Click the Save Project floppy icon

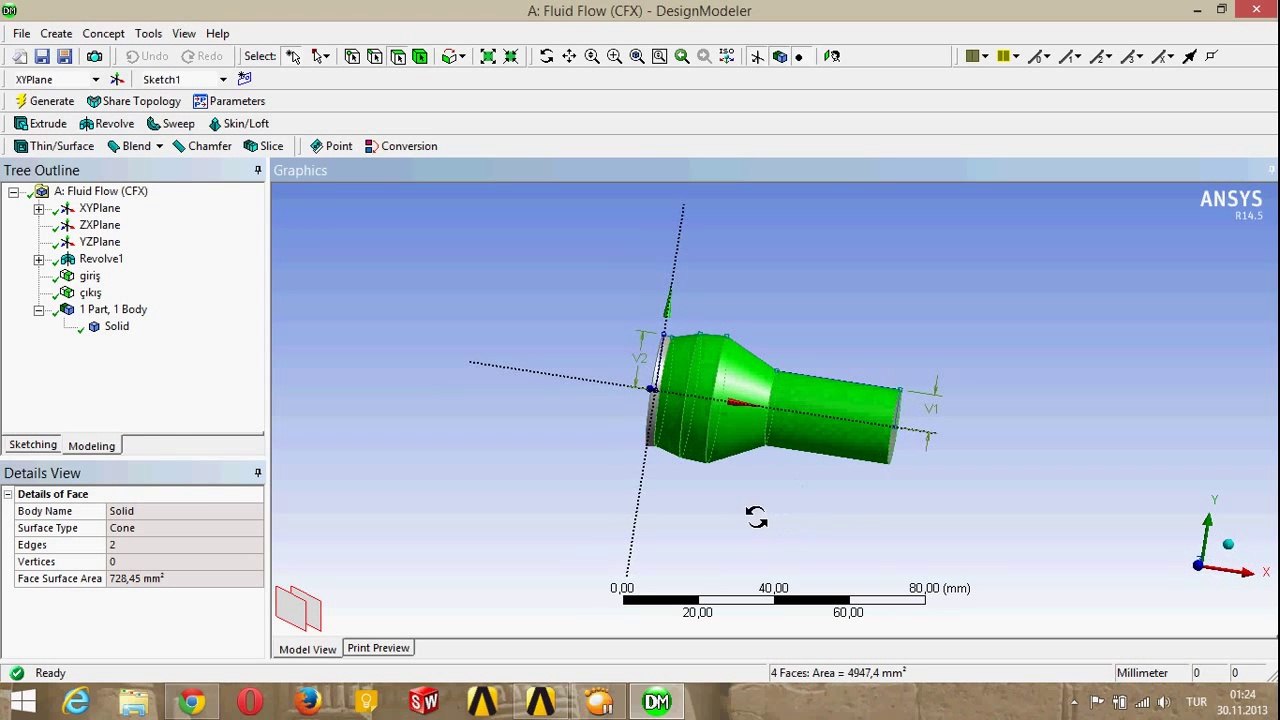[x=42, y=56]
